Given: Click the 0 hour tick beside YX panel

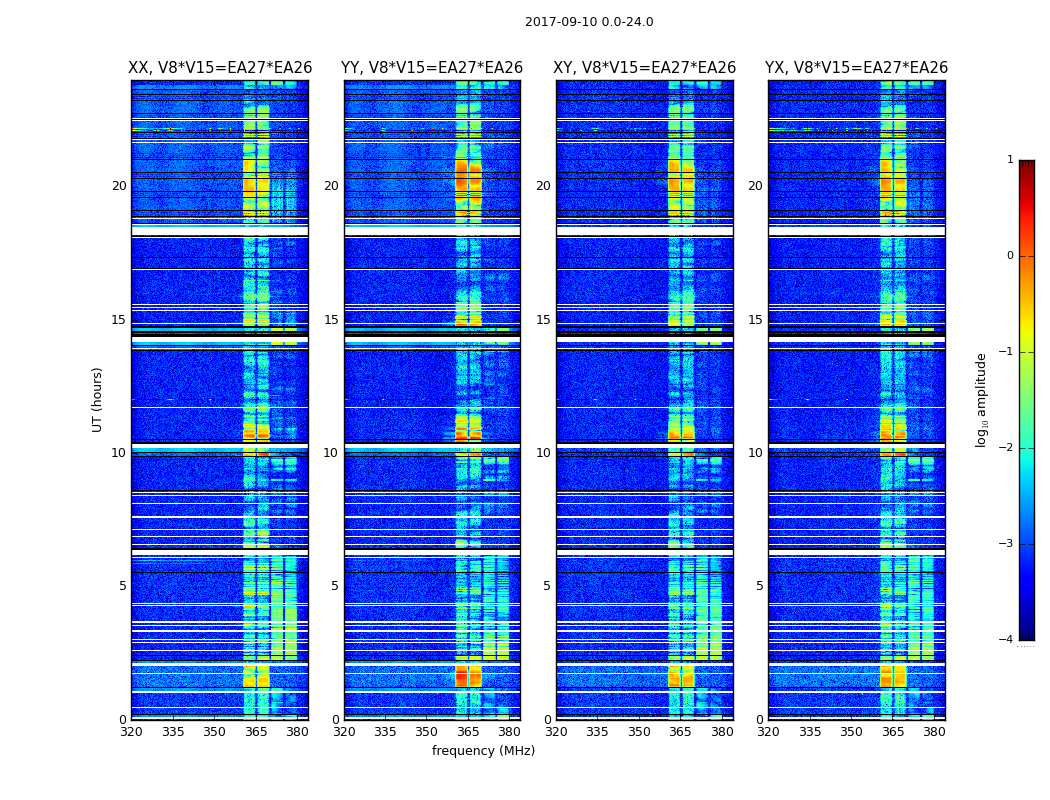Looking at the screenshot, I should [x=759, y=720].
